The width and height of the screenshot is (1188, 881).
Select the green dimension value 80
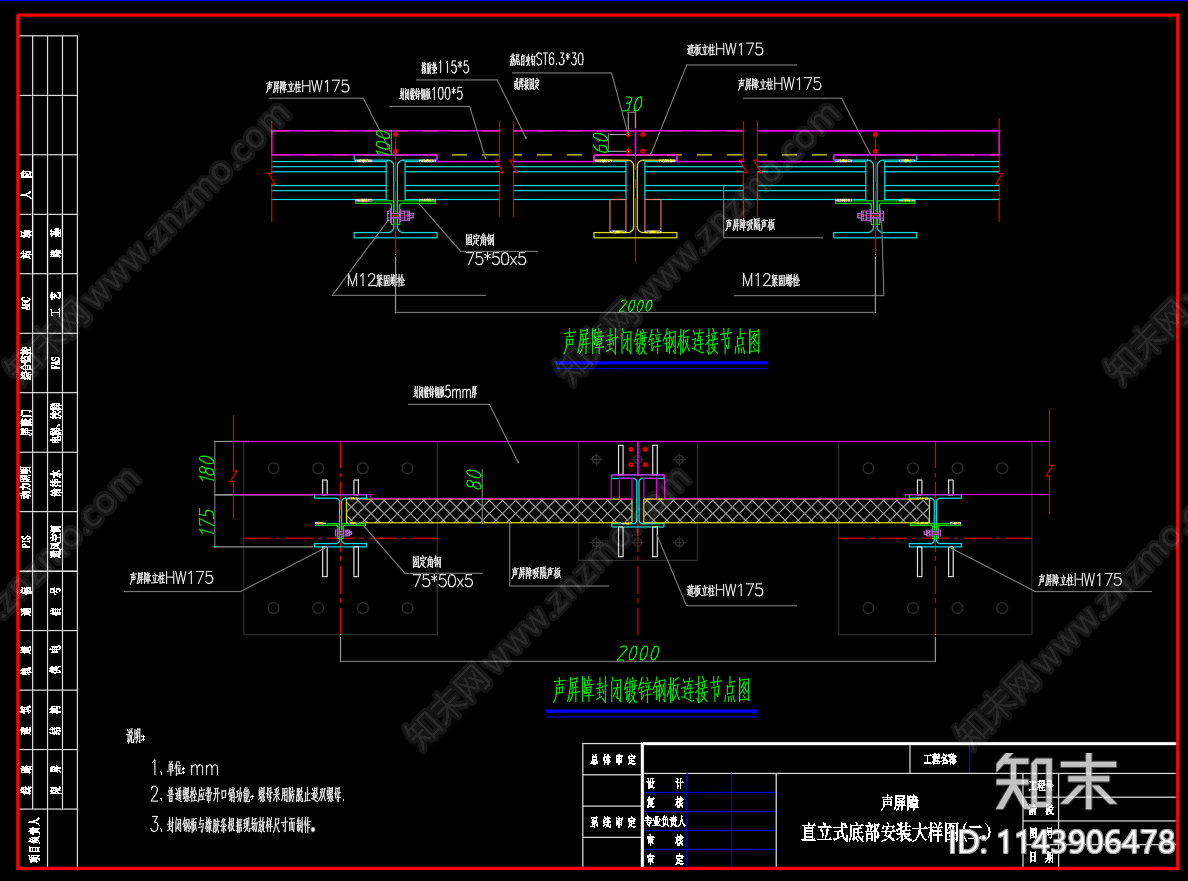[x=474, y=479]
